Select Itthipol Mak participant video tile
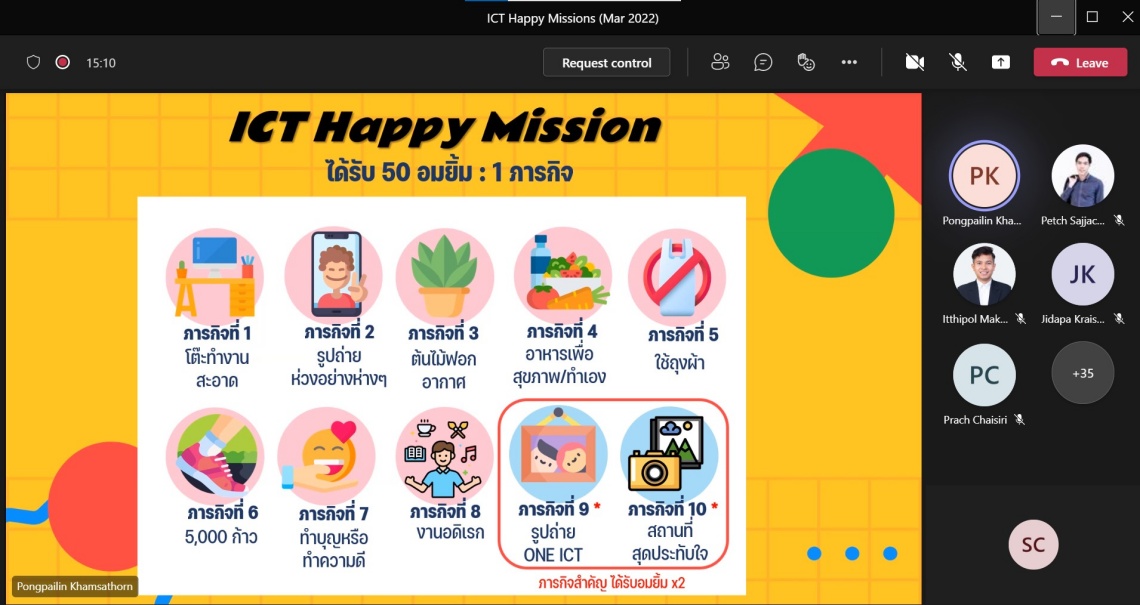 coord(983,274)
